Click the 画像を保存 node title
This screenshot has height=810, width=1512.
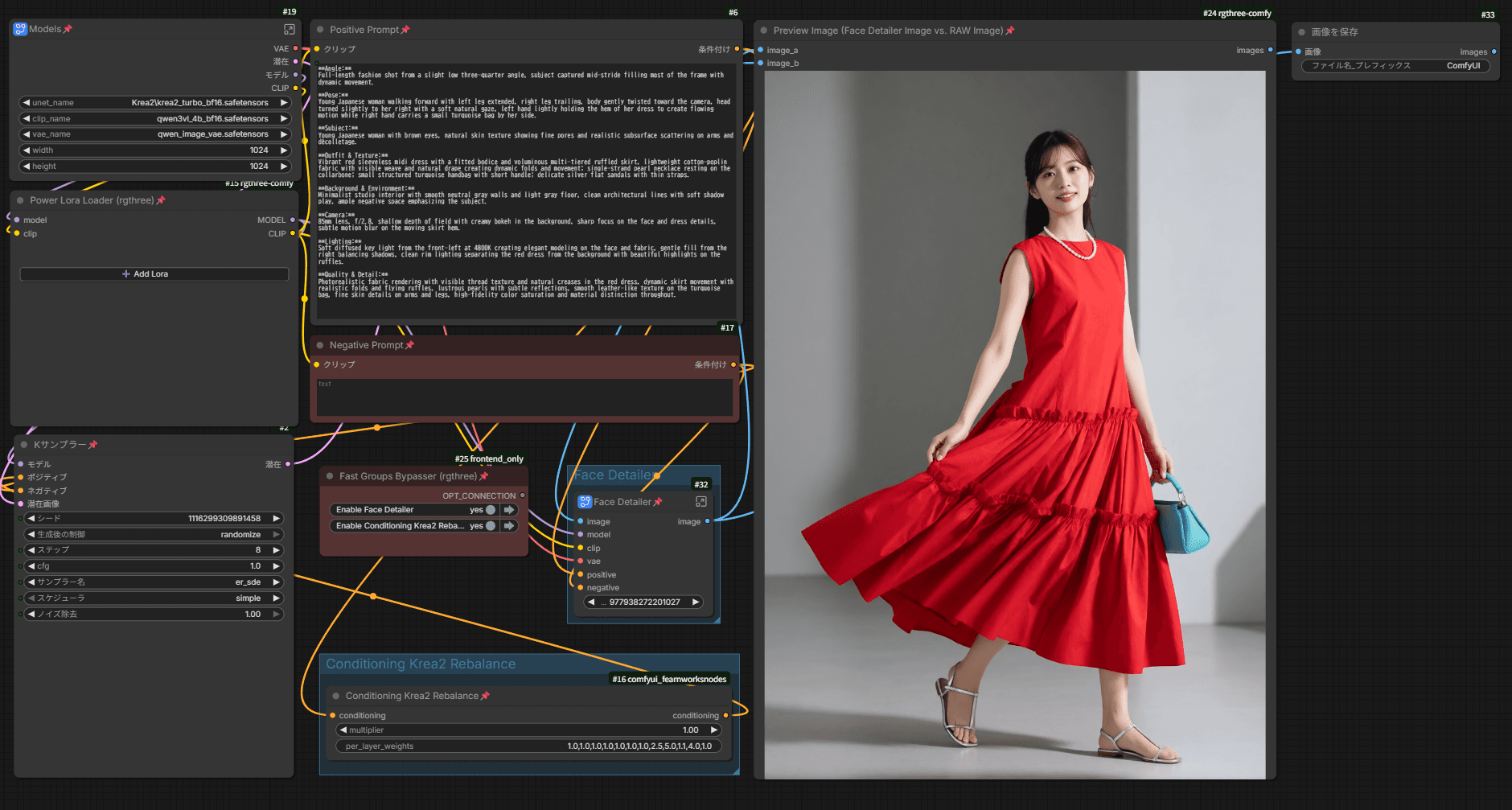pos(1334,32)
